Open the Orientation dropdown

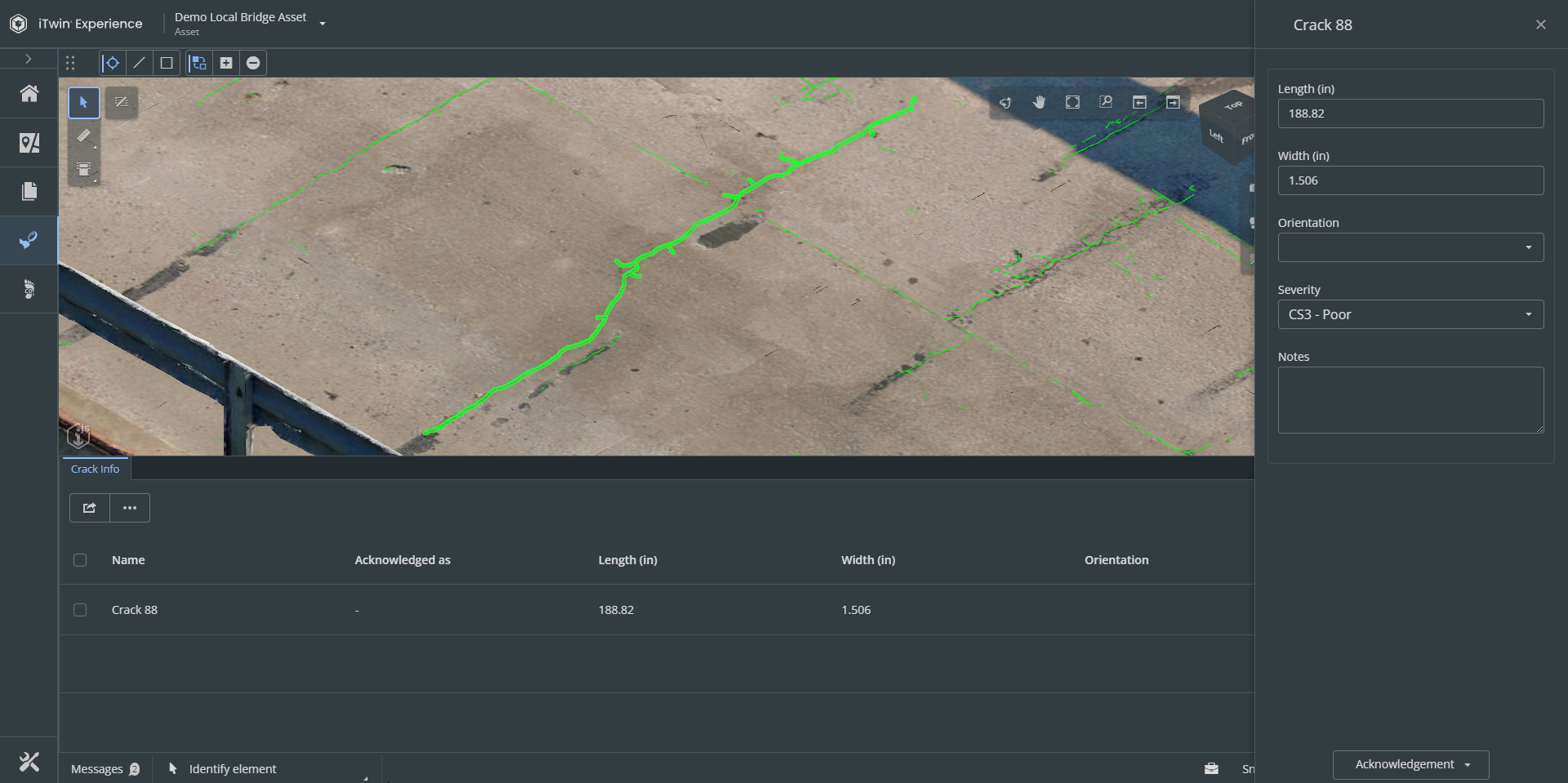[x=1410, y=247]
